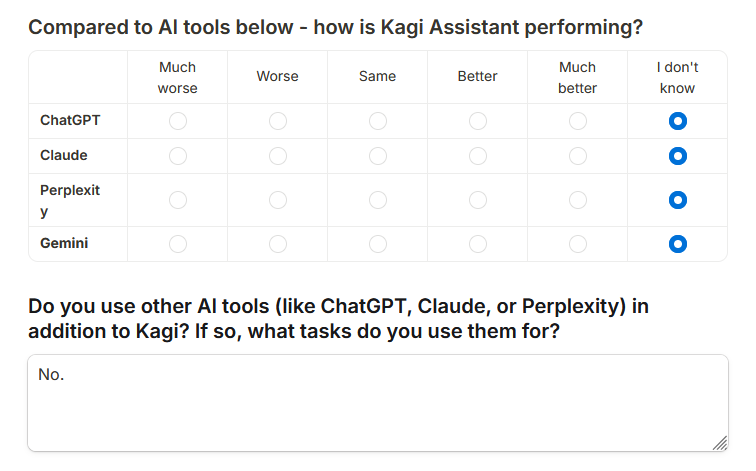Pick "Much better" for ChatGPT
This screenshot has height=471, width=756.
click(x=578, y=121)
